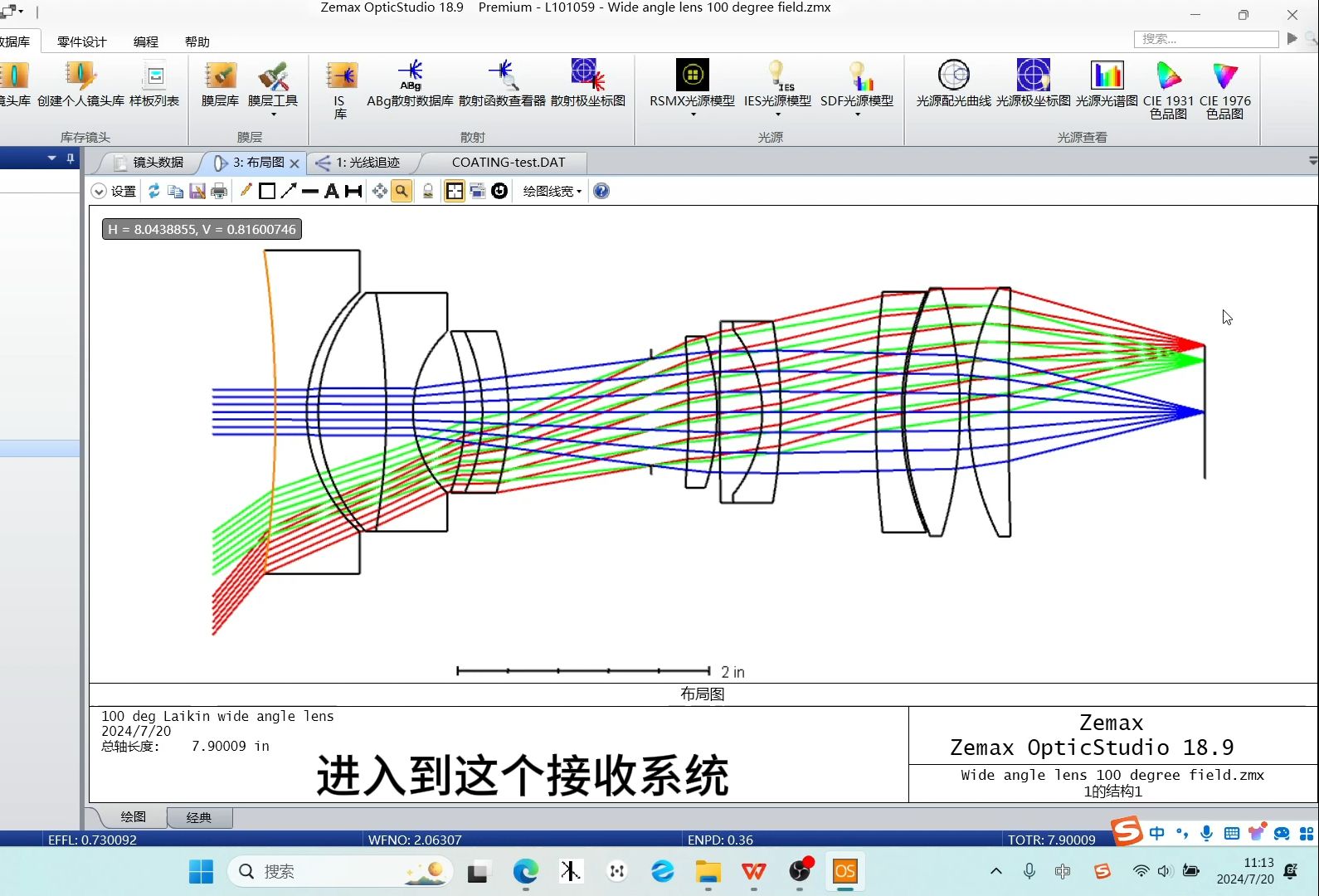Open the 绘图线宽 dropdown
The width and height of the screenshot is (1319, 896).
552,191
